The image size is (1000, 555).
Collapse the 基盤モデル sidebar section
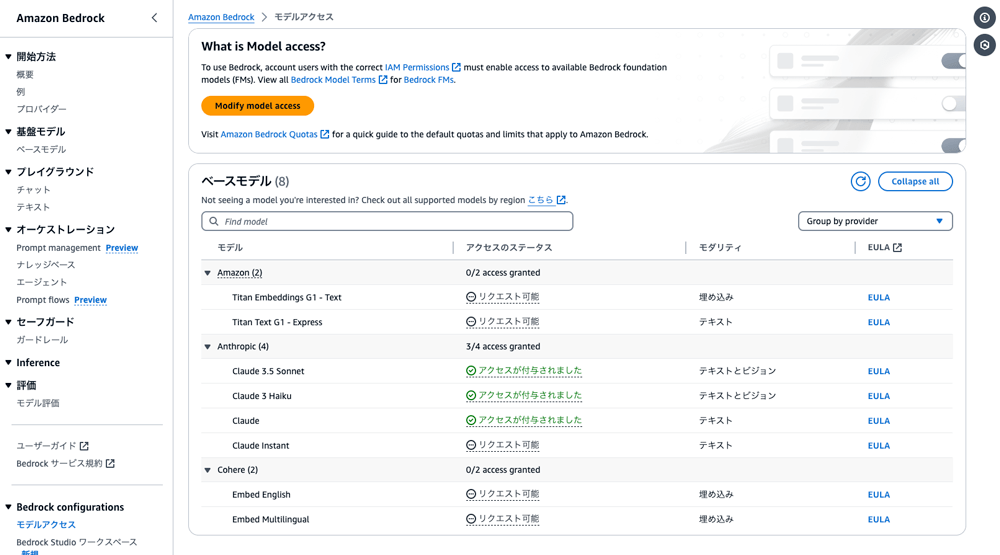[8, 131]
